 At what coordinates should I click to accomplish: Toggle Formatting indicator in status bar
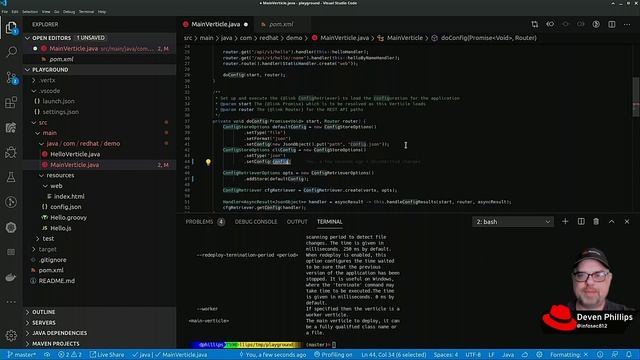click(x=569, y=355)
